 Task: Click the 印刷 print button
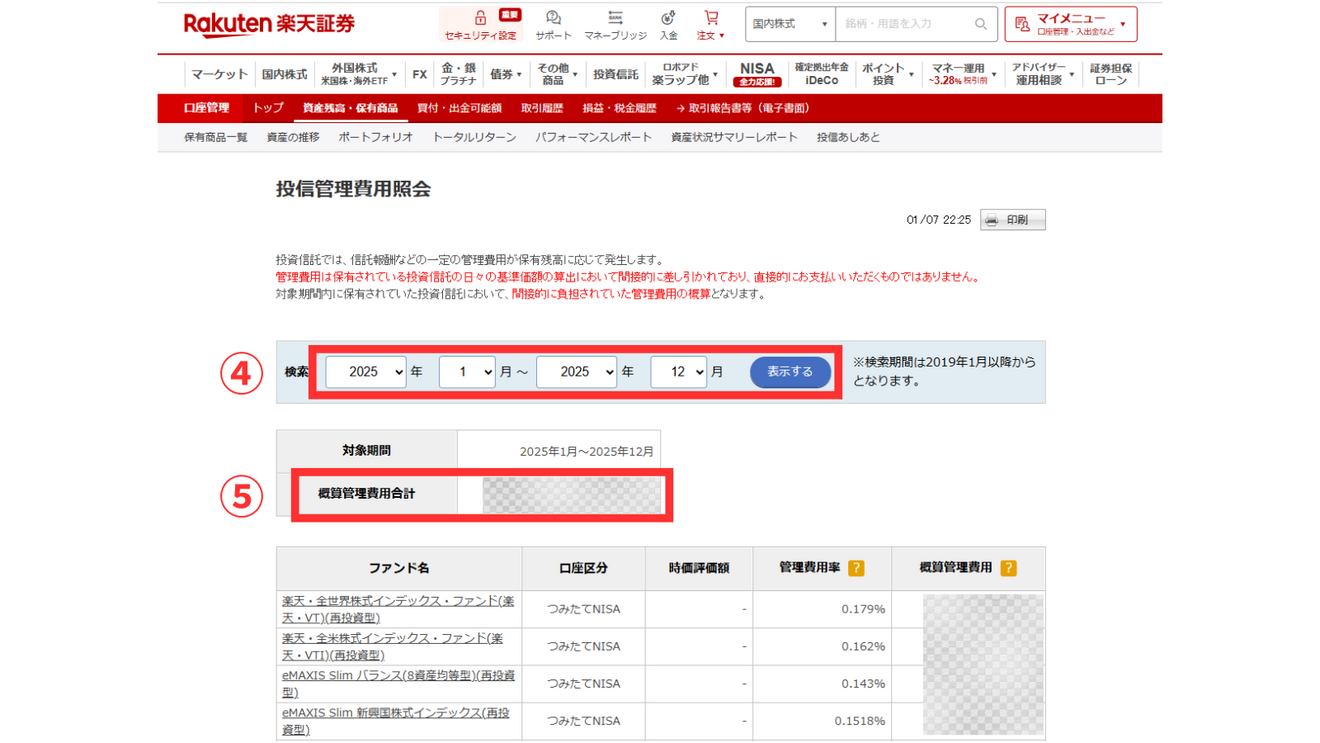click(1012, 220)
